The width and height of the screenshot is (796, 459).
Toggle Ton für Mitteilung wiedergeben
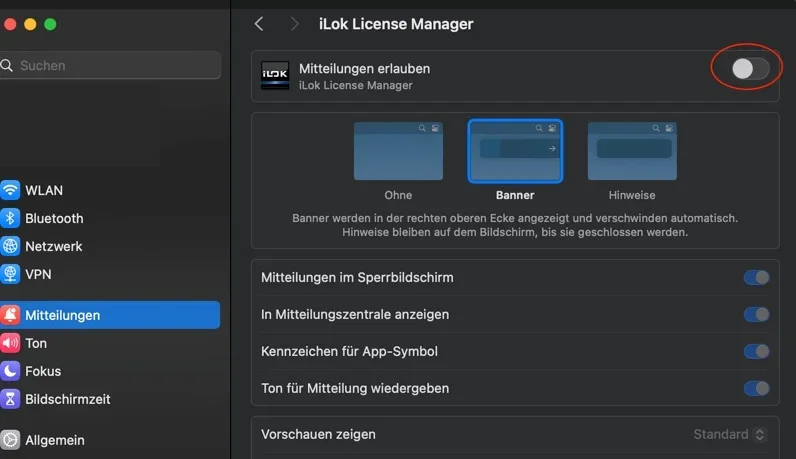pos(756,388)
